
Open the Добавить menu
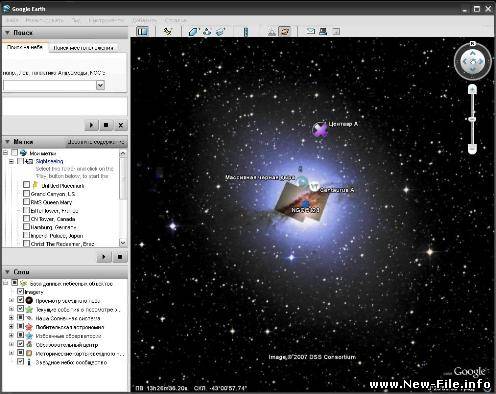point(144,20)
